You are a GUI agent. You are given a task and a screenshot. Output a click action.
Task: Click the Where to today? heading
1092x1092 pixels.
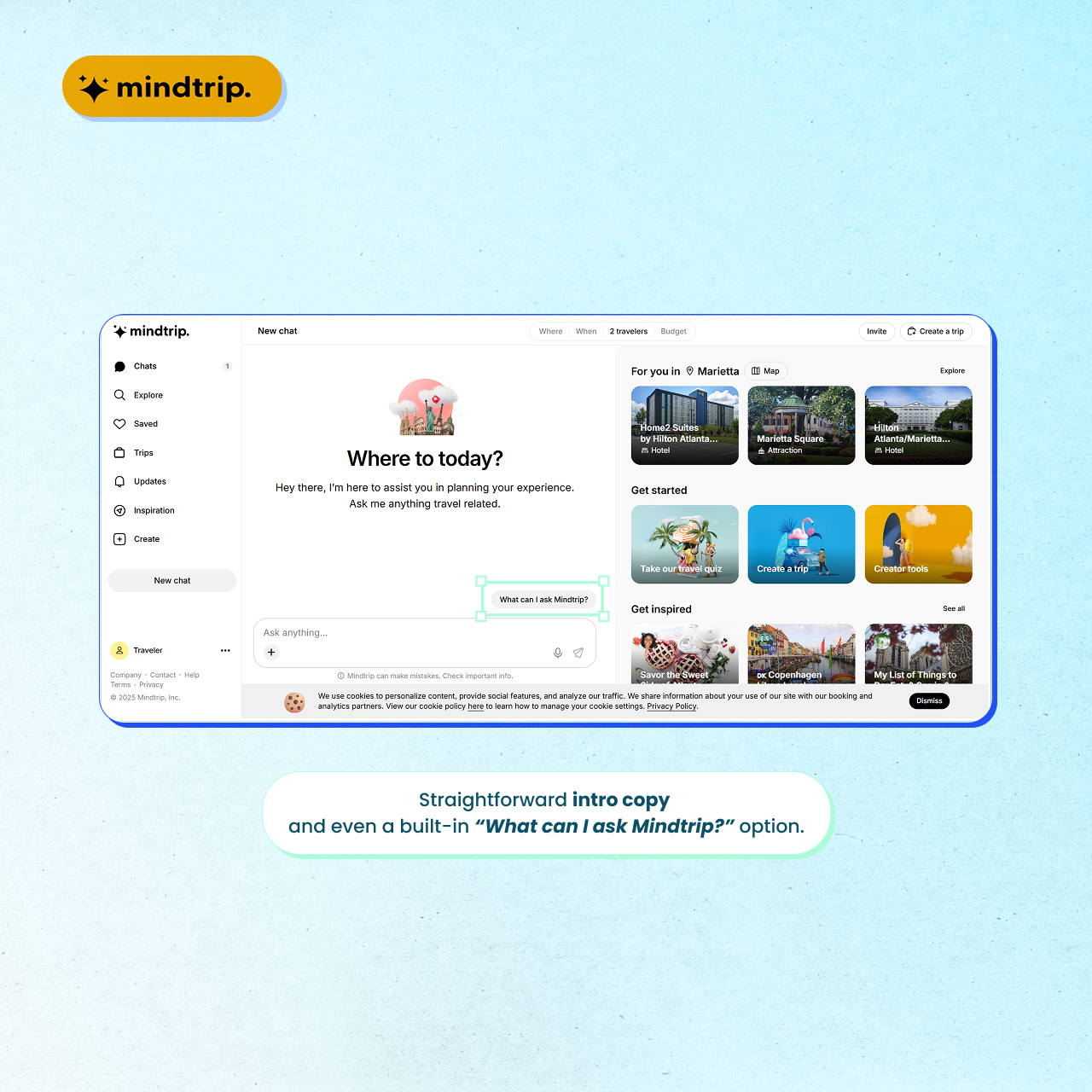[425, 459]
